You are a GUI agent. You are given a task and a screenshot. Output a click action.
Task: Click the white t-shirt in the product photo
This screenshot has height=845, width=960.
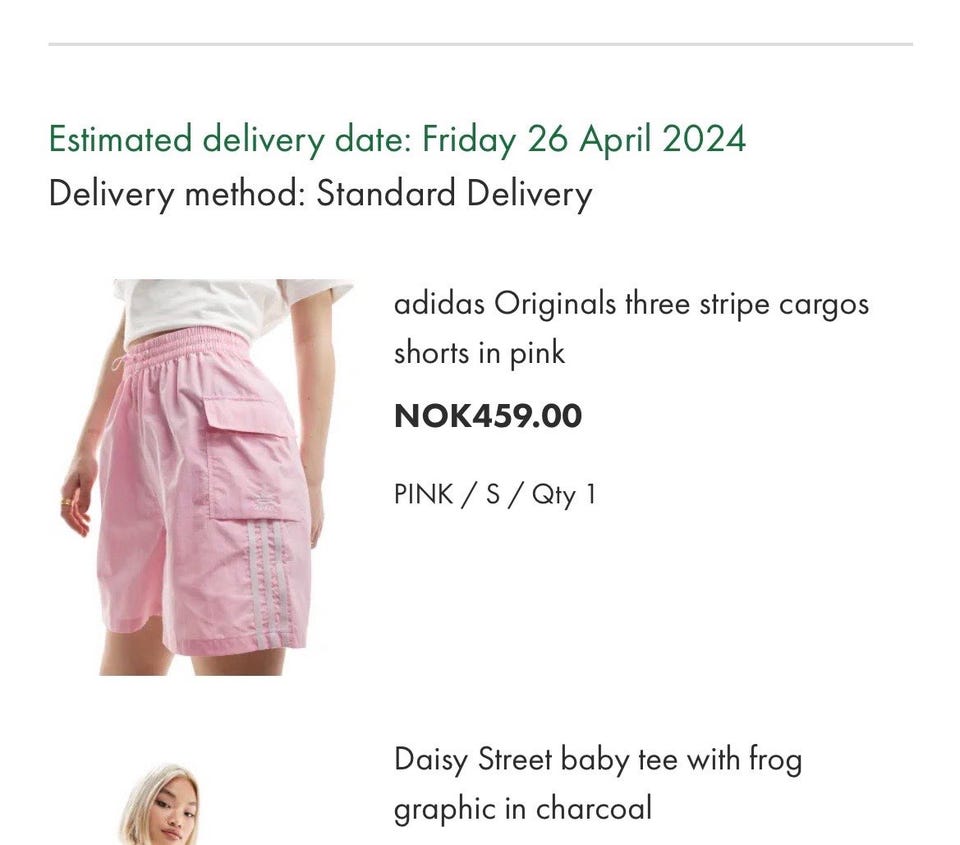[x=231, y=306]
